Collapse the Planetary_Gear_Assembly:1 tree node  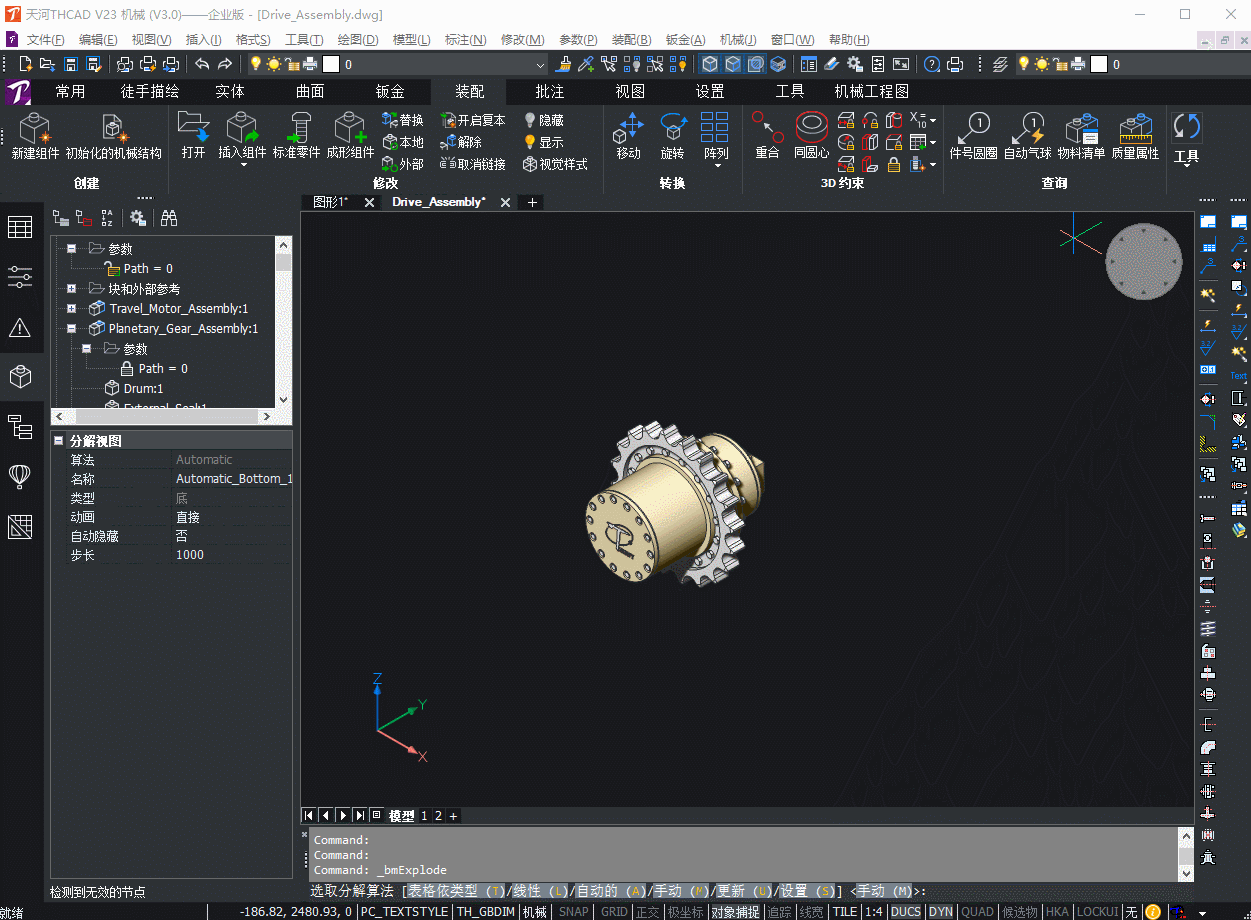[x=72, y=329]
